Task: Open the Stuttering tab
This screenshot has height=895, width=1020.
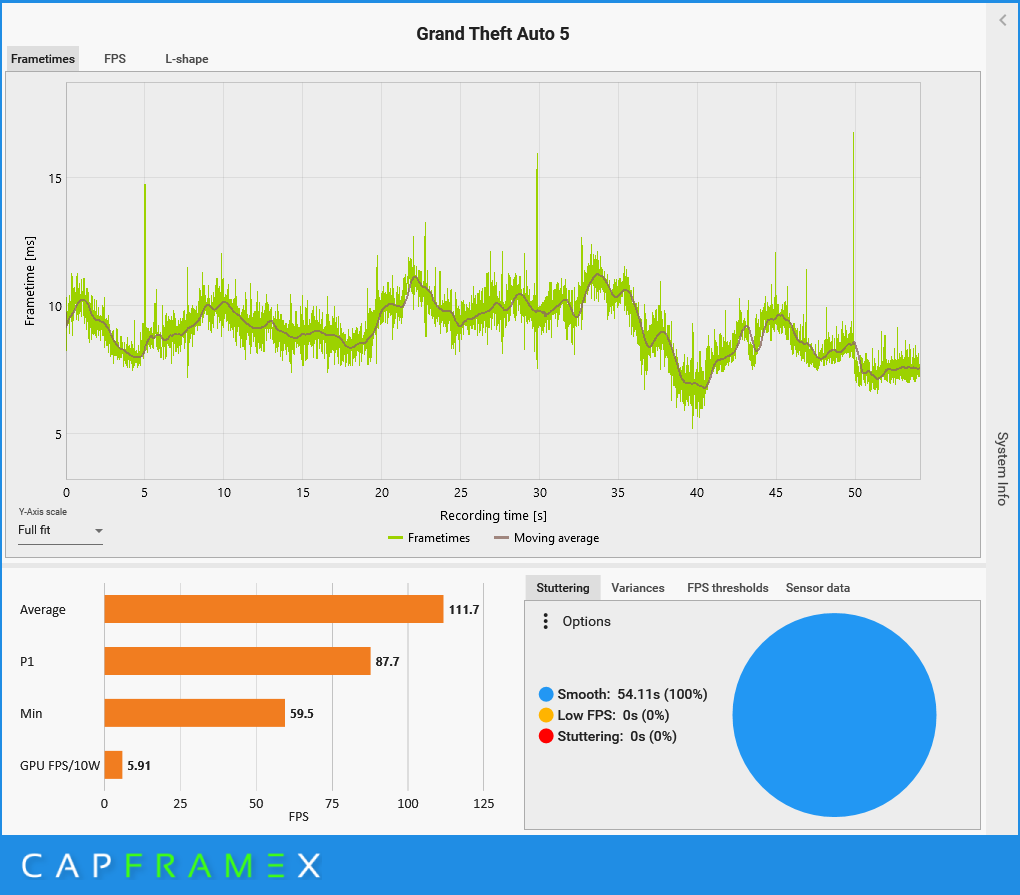Action: click(x=563, y=588)
